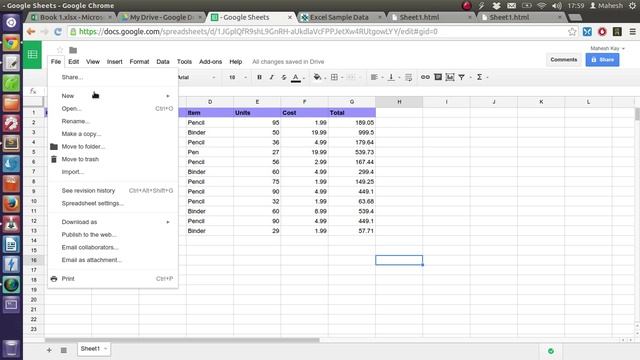640x360 pixels.
Task: Click the blue Share button
Action: [602, 60]
